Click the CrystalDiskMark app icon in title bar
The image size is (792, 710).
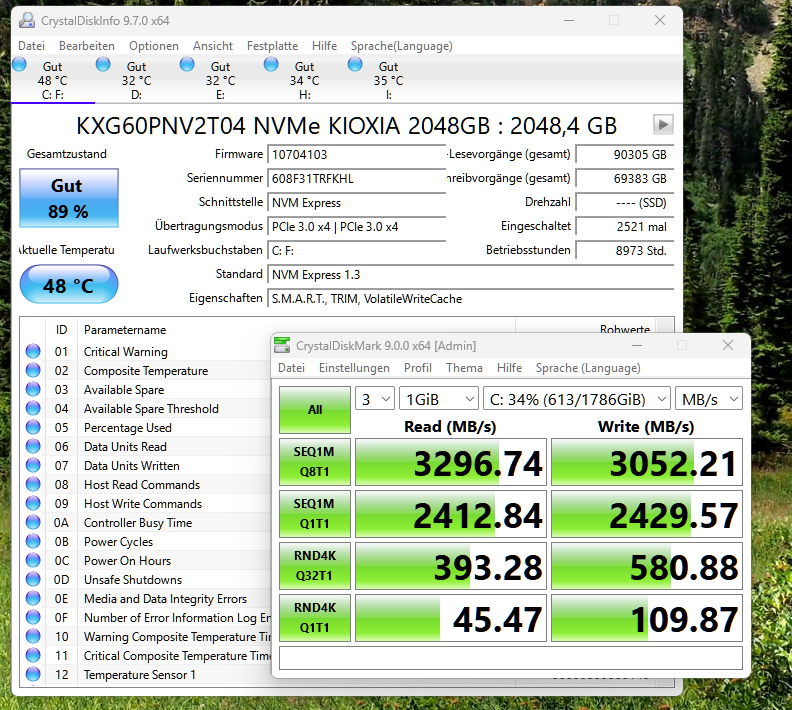282,345
